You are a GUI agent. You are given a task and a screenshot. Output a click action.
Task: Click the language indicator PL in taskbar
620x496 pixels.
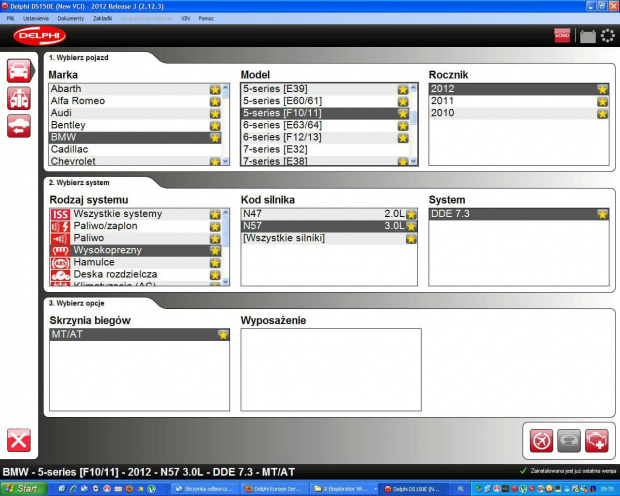461,489
